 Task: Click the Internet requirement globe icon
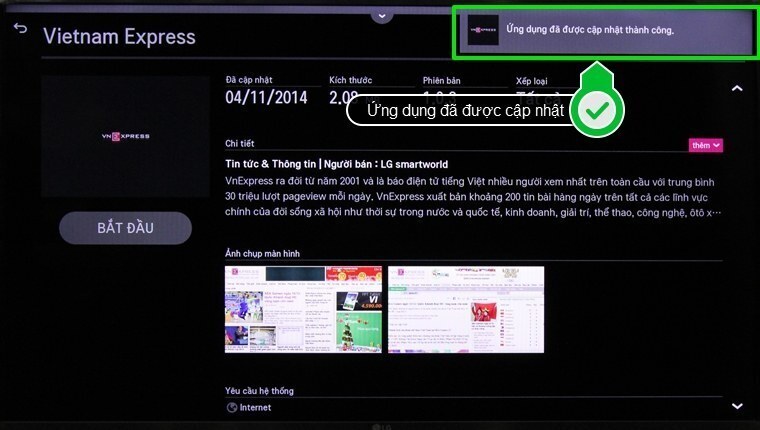click(x=231, y=408)
